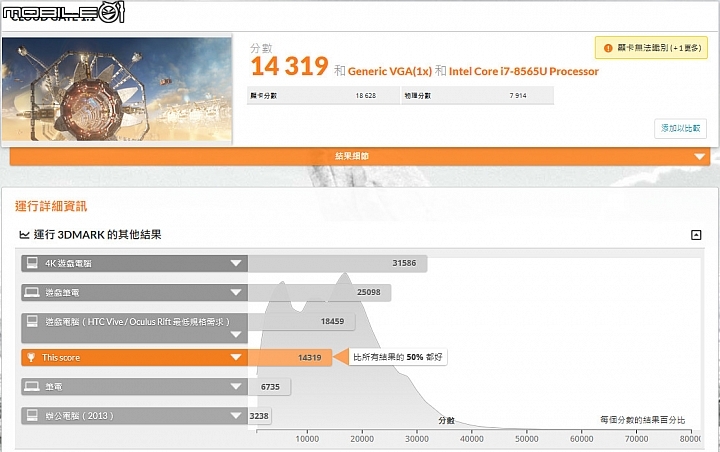Click the chart icon beside 運行 3DMARK 的其他結果
Image resolution: width=720 pixels, height=452 pixels.
pyautogui.click(x=24, y=235)
